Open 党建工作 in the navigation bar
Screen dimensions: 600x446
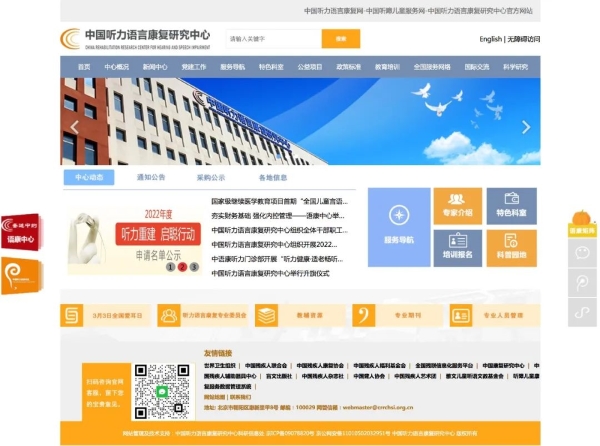(x=194, y=67)
